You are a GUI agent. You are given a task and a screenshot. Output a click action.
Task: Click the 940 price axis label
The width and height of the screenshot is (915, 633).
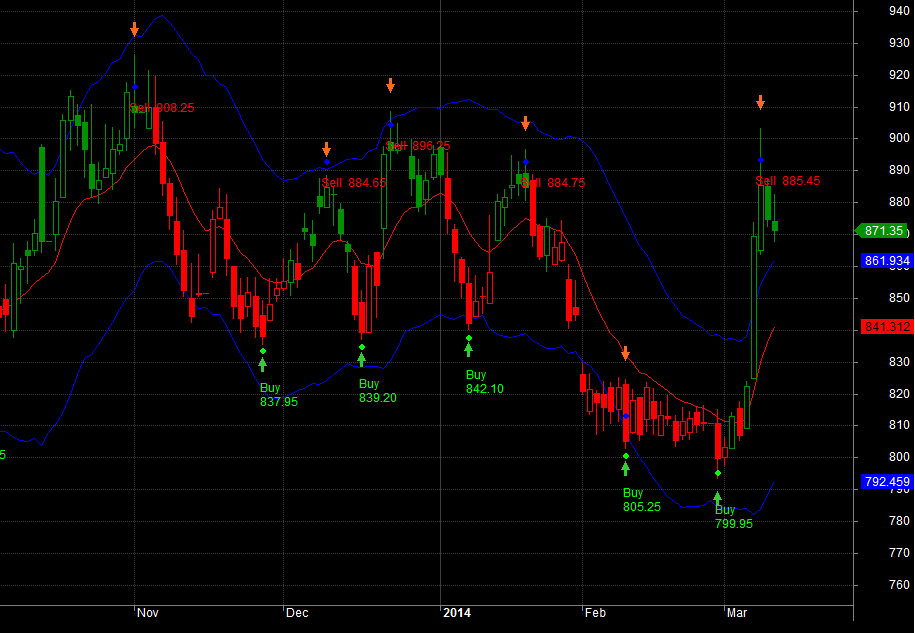(x=899, y=11)
